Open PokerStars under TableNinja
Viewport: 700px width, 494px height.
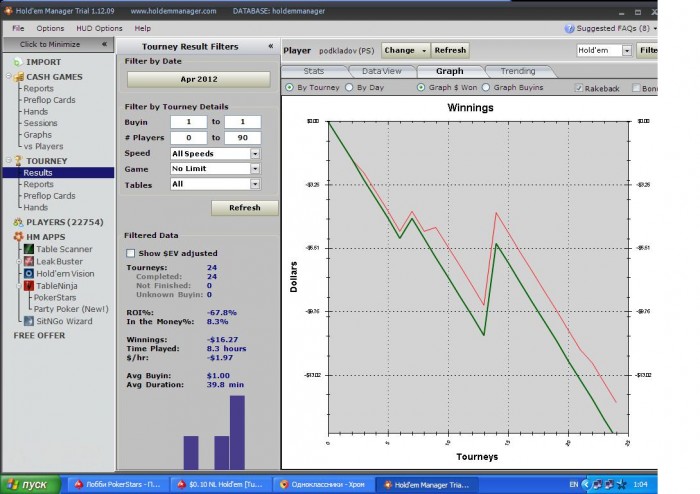(55, 297)
